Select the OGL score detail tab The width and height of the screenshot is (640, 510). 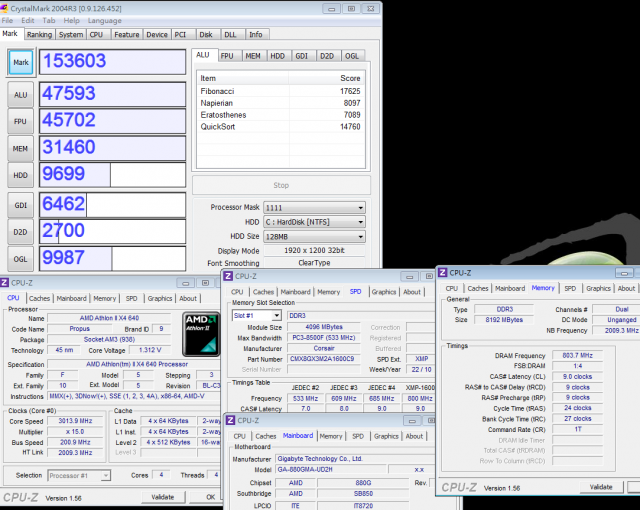(352, 56)
